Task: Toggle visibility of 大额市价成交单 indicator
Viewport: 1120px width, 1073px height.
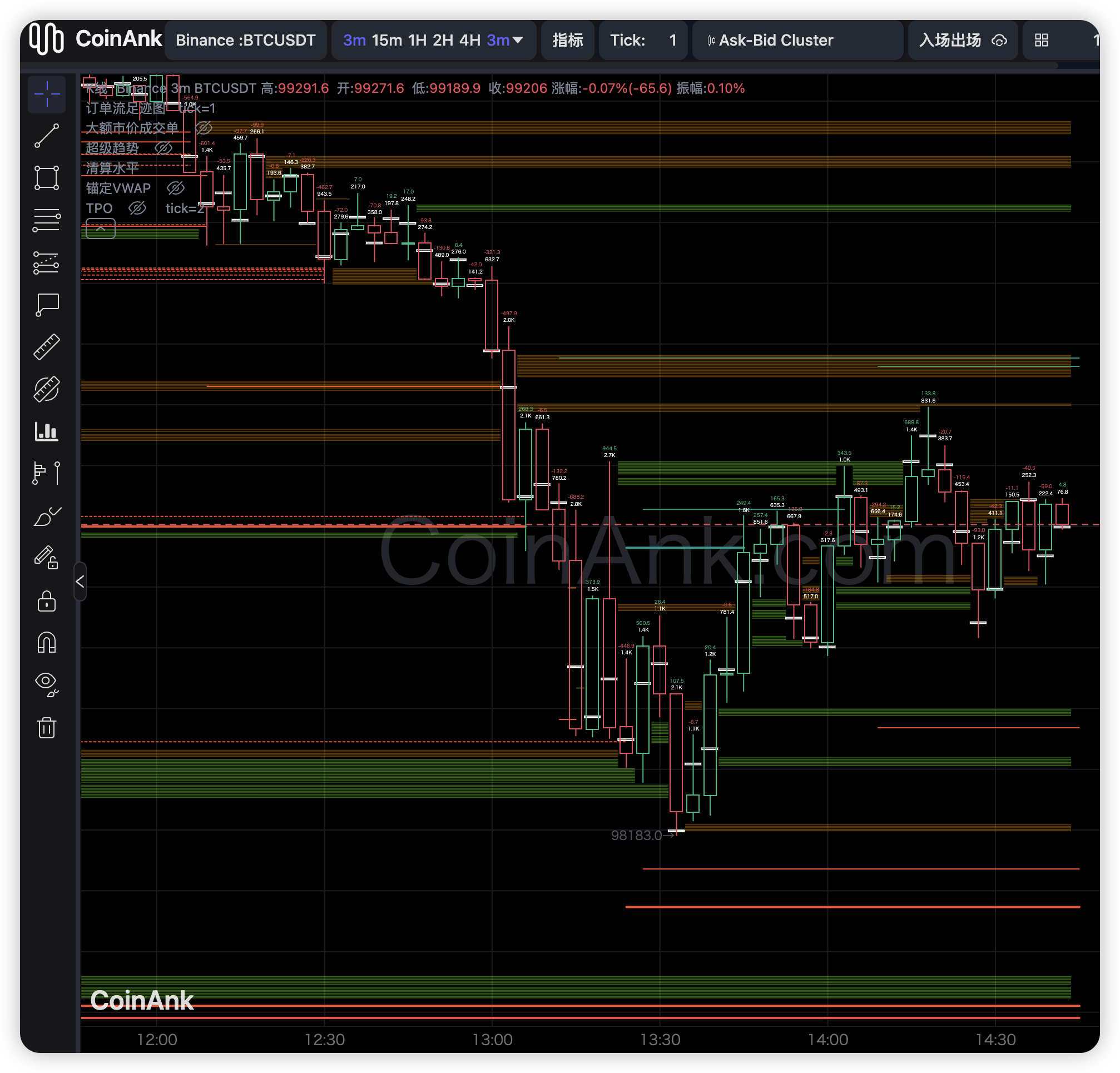Action: click(x=204, y=127)
